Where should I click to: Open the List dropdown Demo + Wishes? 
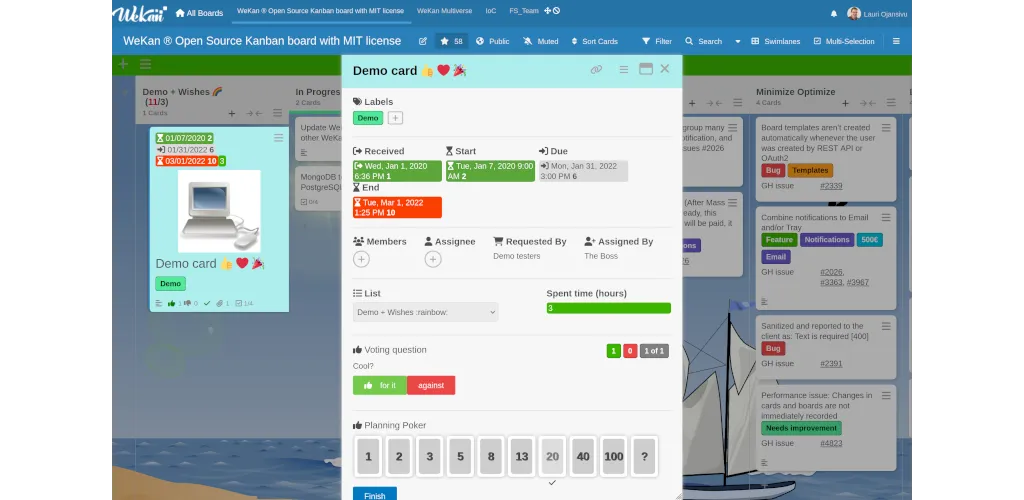tap(426, 312)
